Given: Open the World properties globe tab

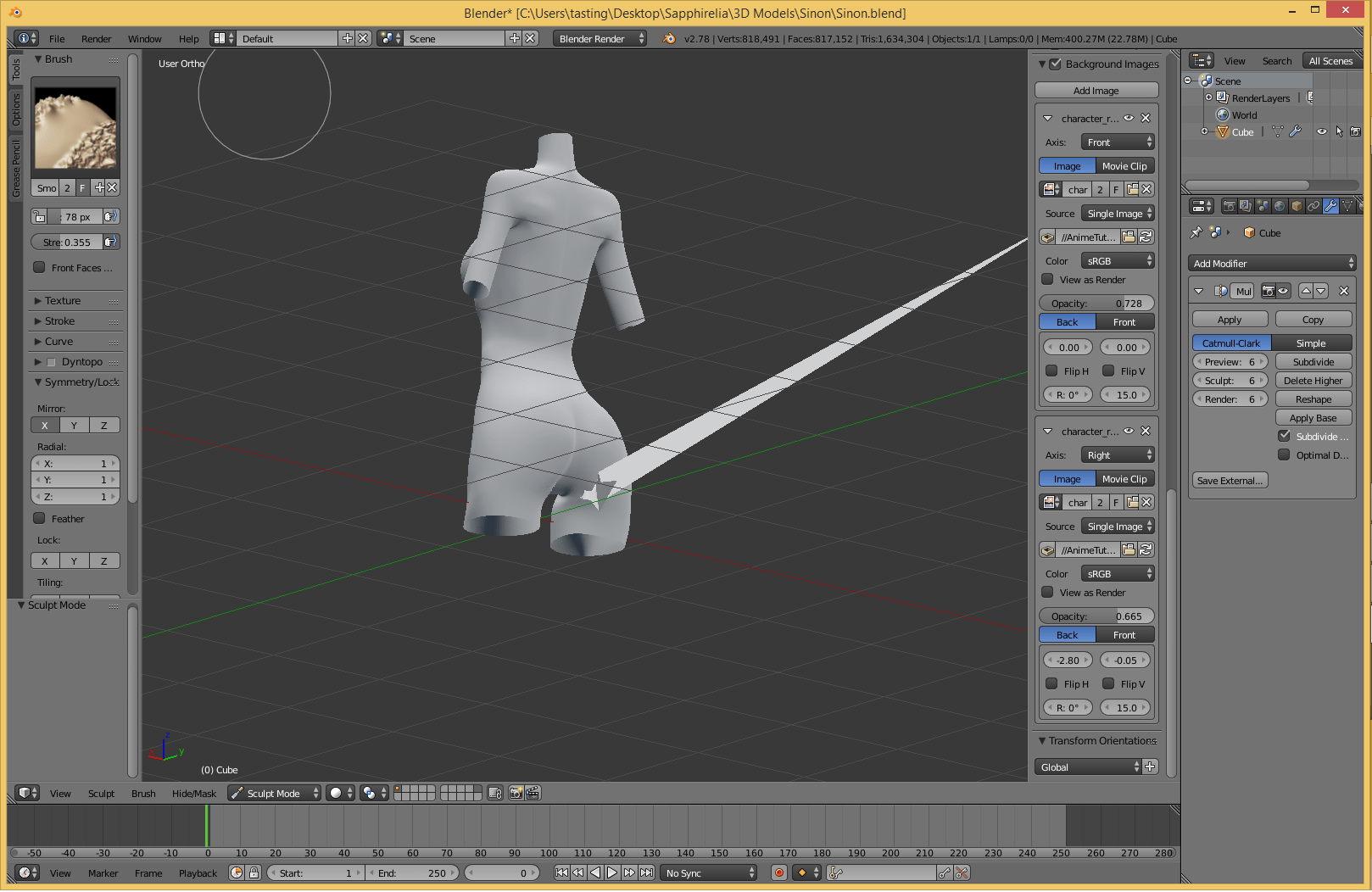Looking at the screenshot, I should [x=1280, y=205].
